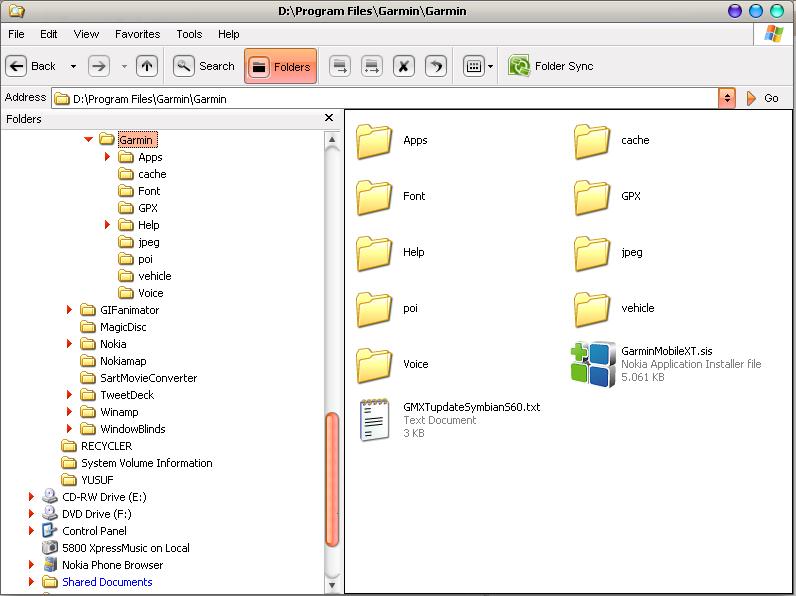Open the File menu
Viewport: 796px width, 596px height.
click(16, 34)
